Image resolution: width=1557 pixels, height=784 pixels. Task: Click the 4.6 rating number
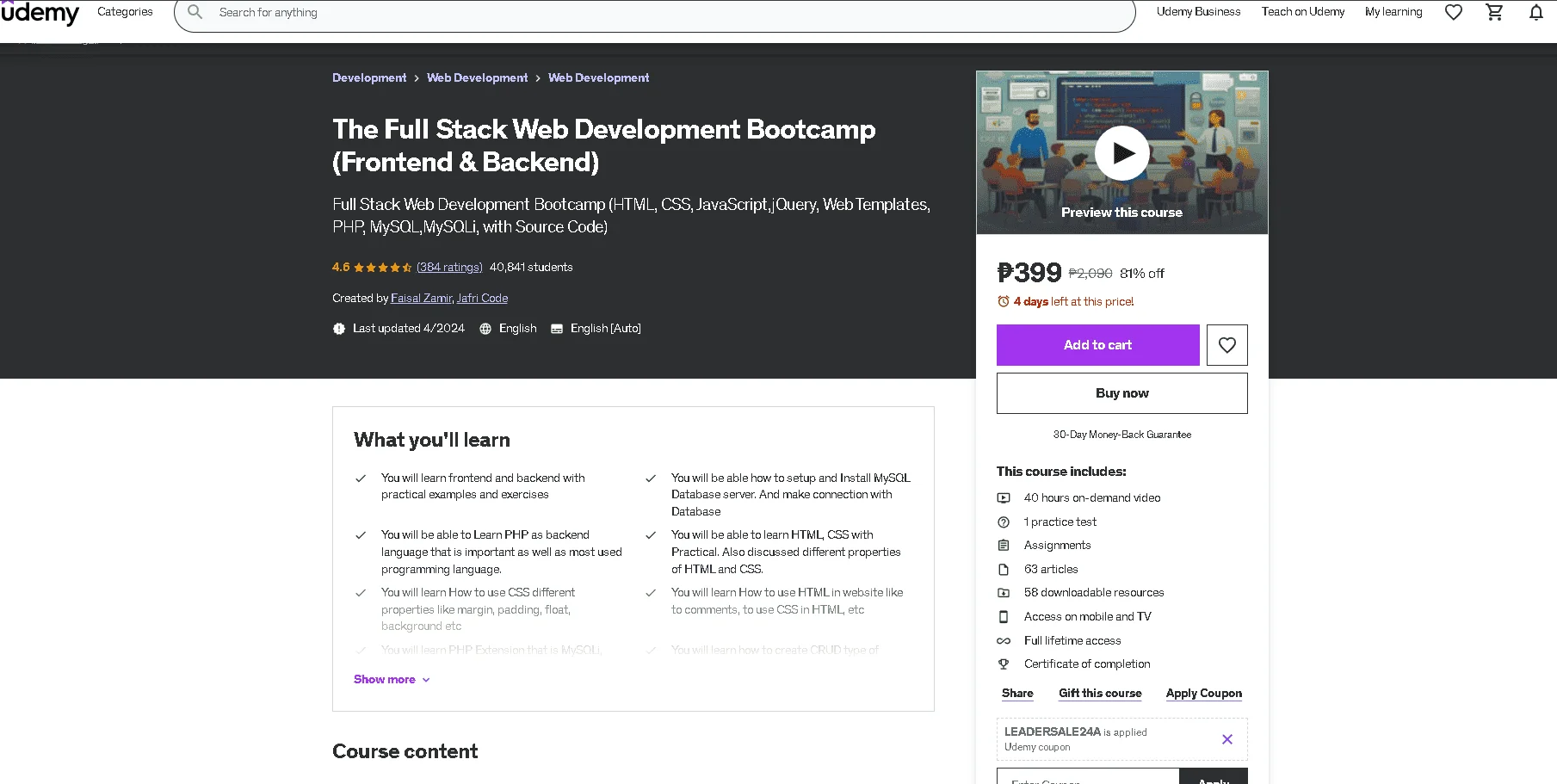click(341, 268)
